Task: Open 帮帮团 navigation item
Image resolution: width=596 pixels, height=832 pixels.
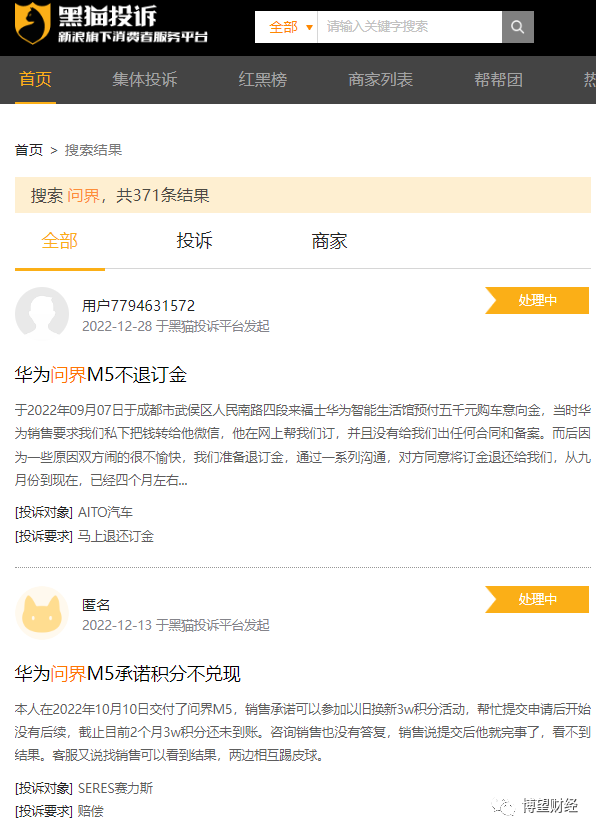Action: pos(498,80)
